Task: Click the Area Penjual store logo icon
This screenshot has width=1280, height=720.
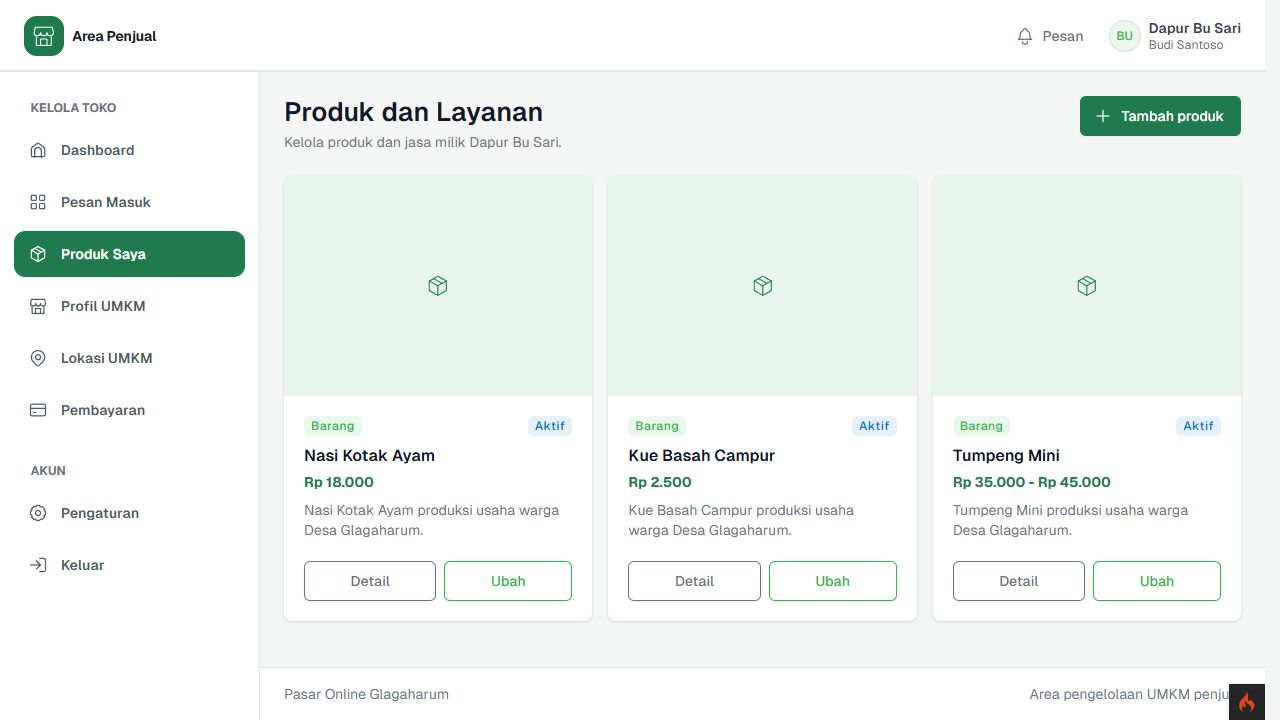Action: [44, 36]
